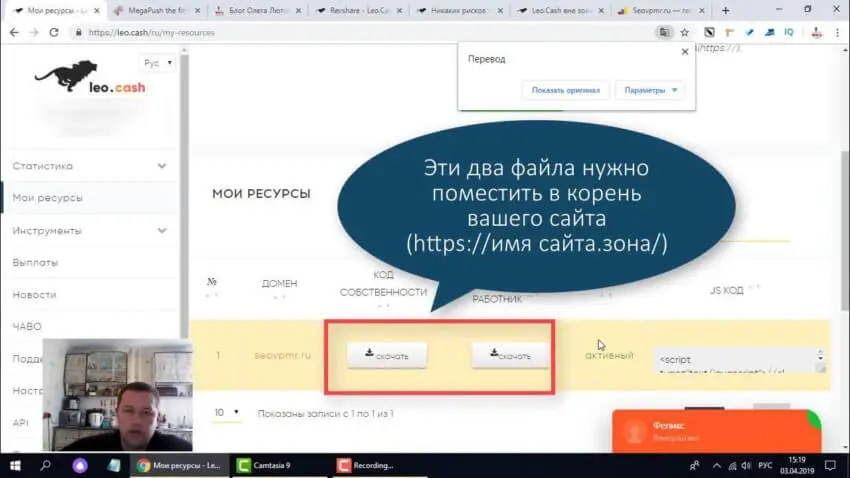Click the seovpmr.ru domain link
Image resolution: width=850 pixels, height=478 pixels.
click(283, 355)
